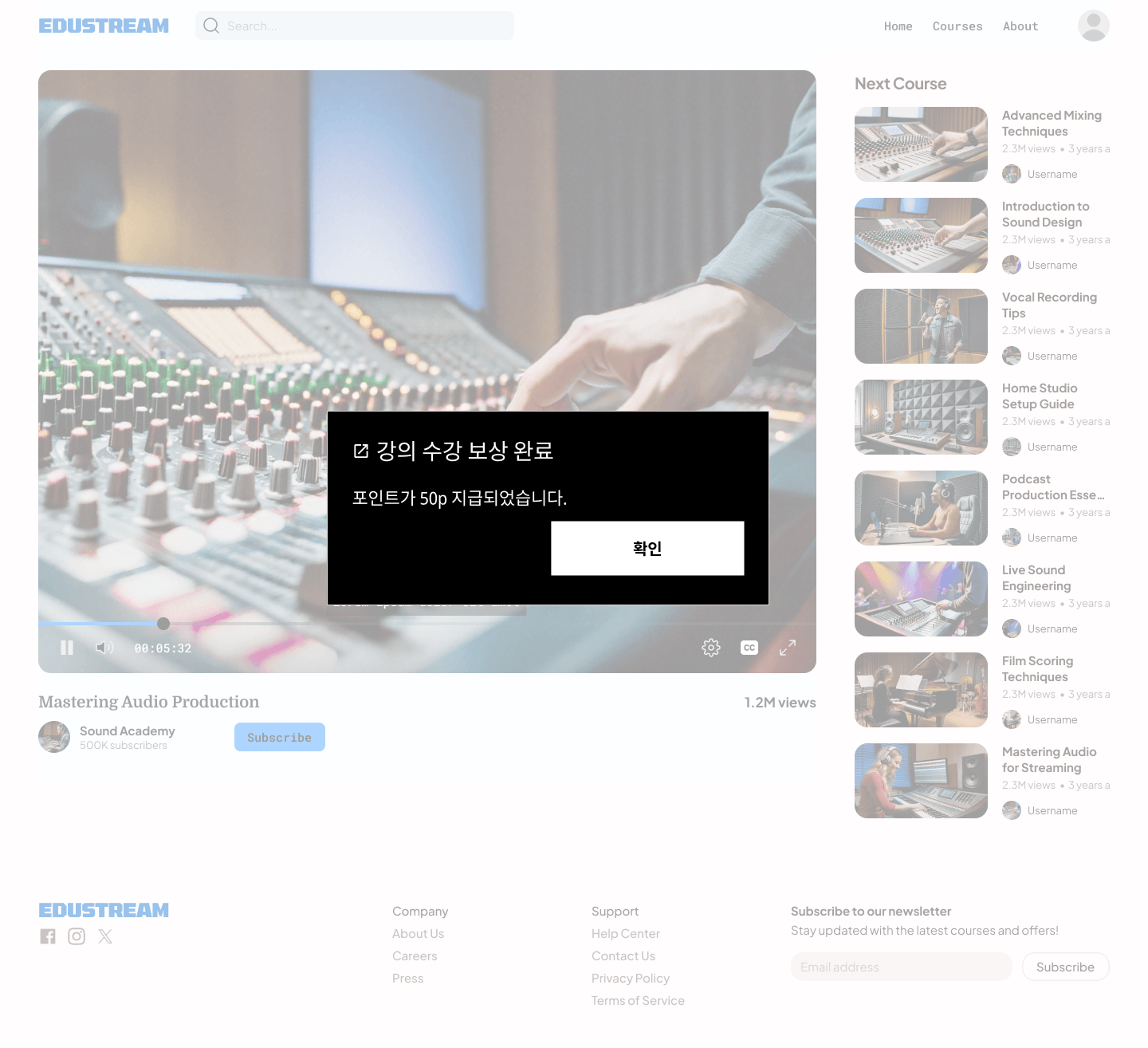
Task: Open video settings gear
Action: [711, 648]
